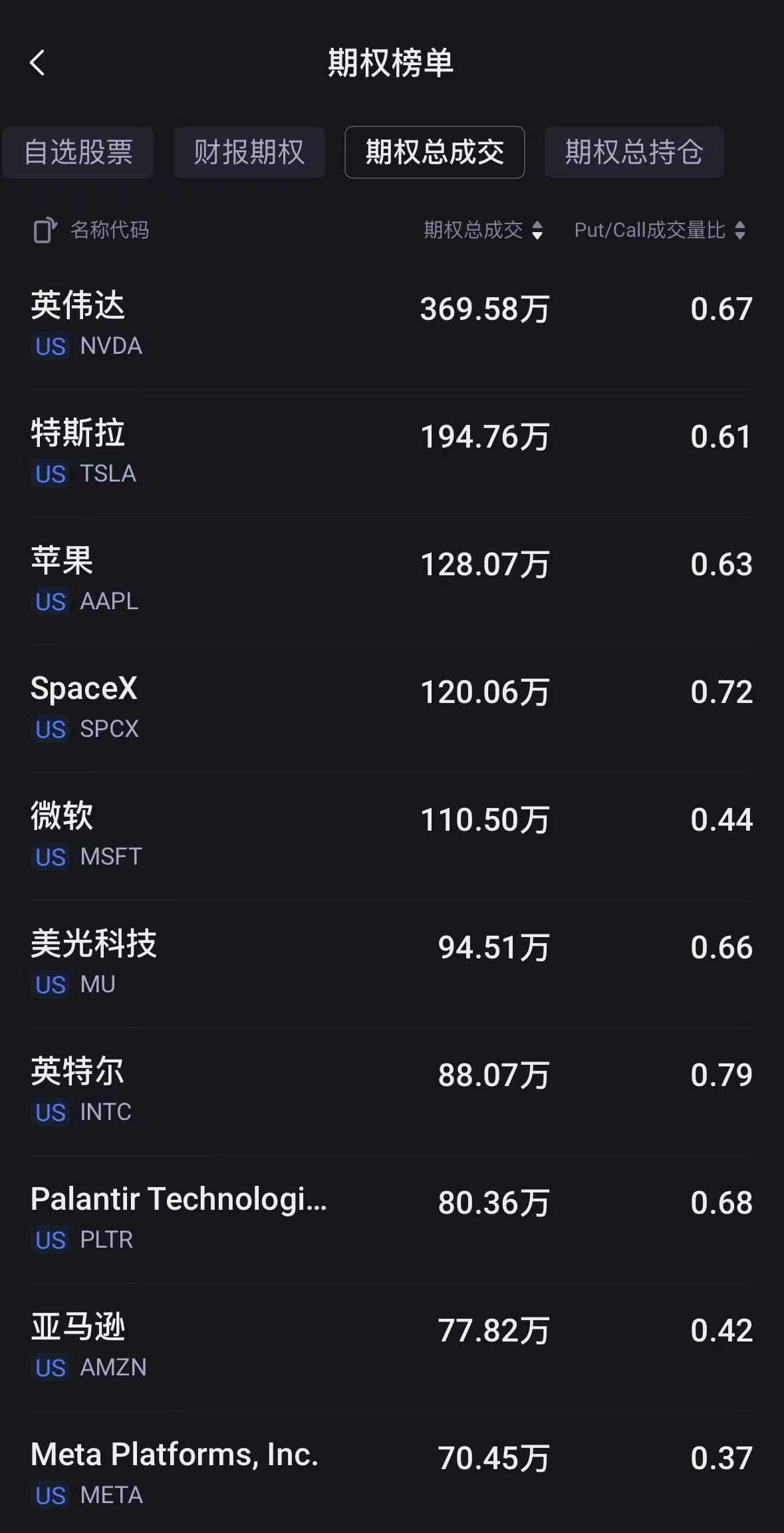Tap the 名称代码 column header
Screen dimensions: 784x1533
pyautogui.click(x=110, y=230)
